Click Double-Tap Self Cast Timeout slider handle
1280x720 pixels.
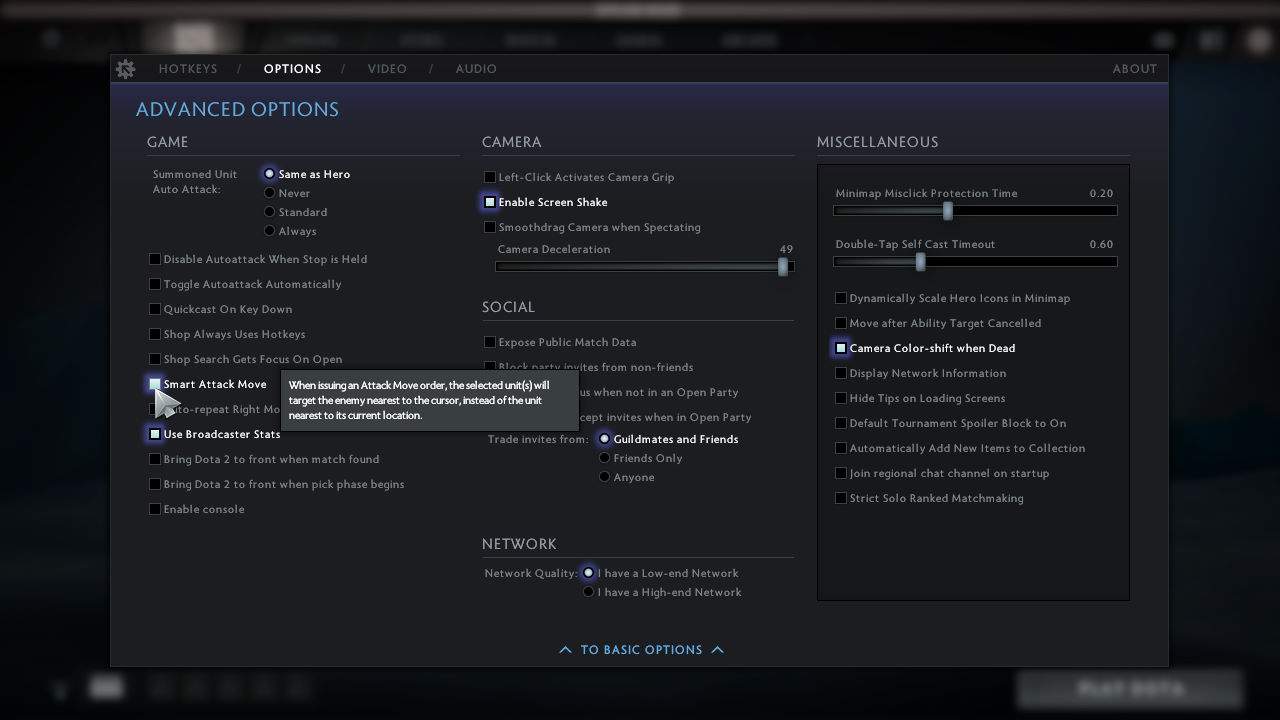pyautogui.click(x=920, y=261)
